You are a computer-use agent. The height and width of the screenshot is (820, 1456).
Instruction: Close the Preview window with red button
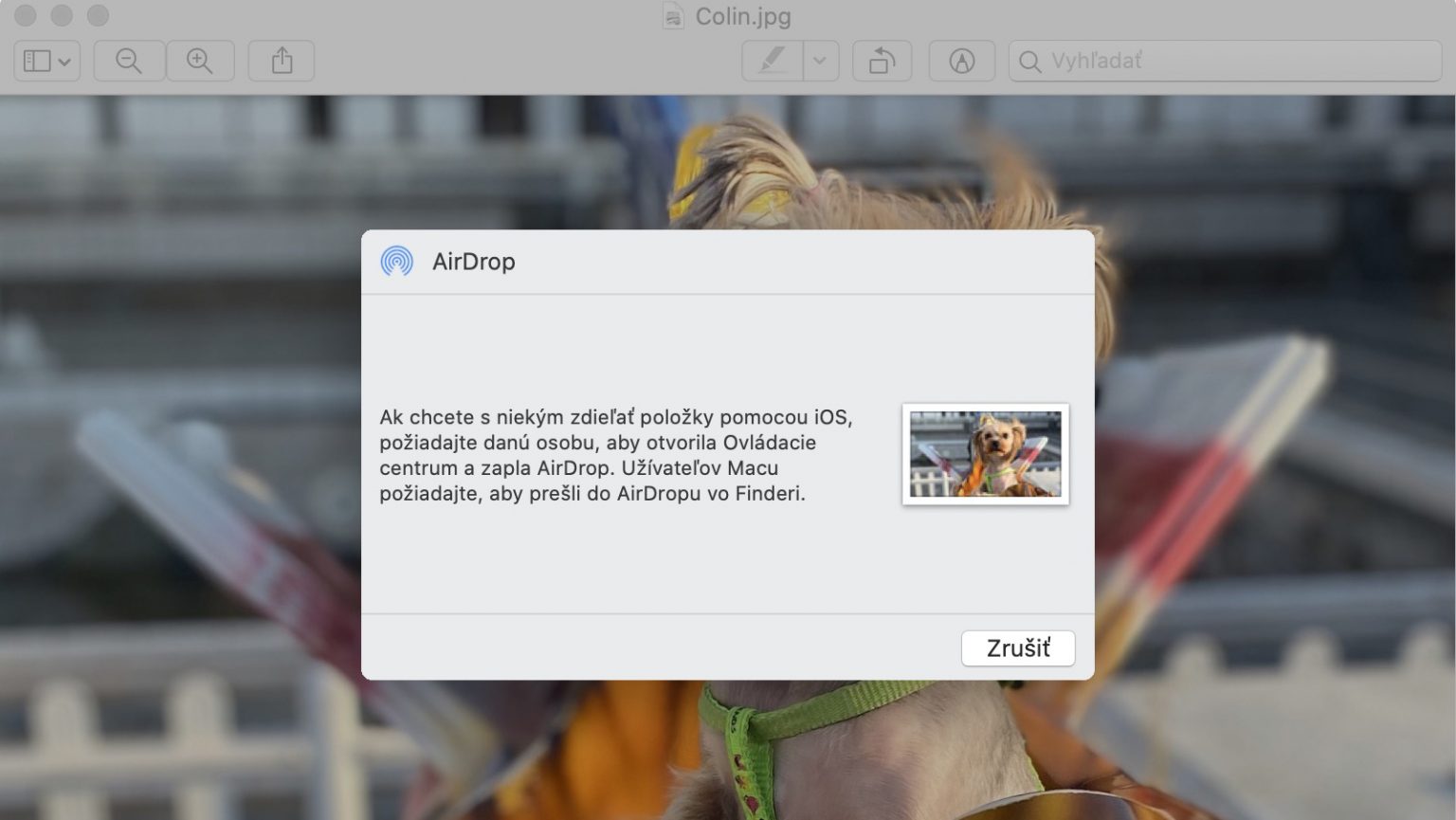tap(26, 16)
